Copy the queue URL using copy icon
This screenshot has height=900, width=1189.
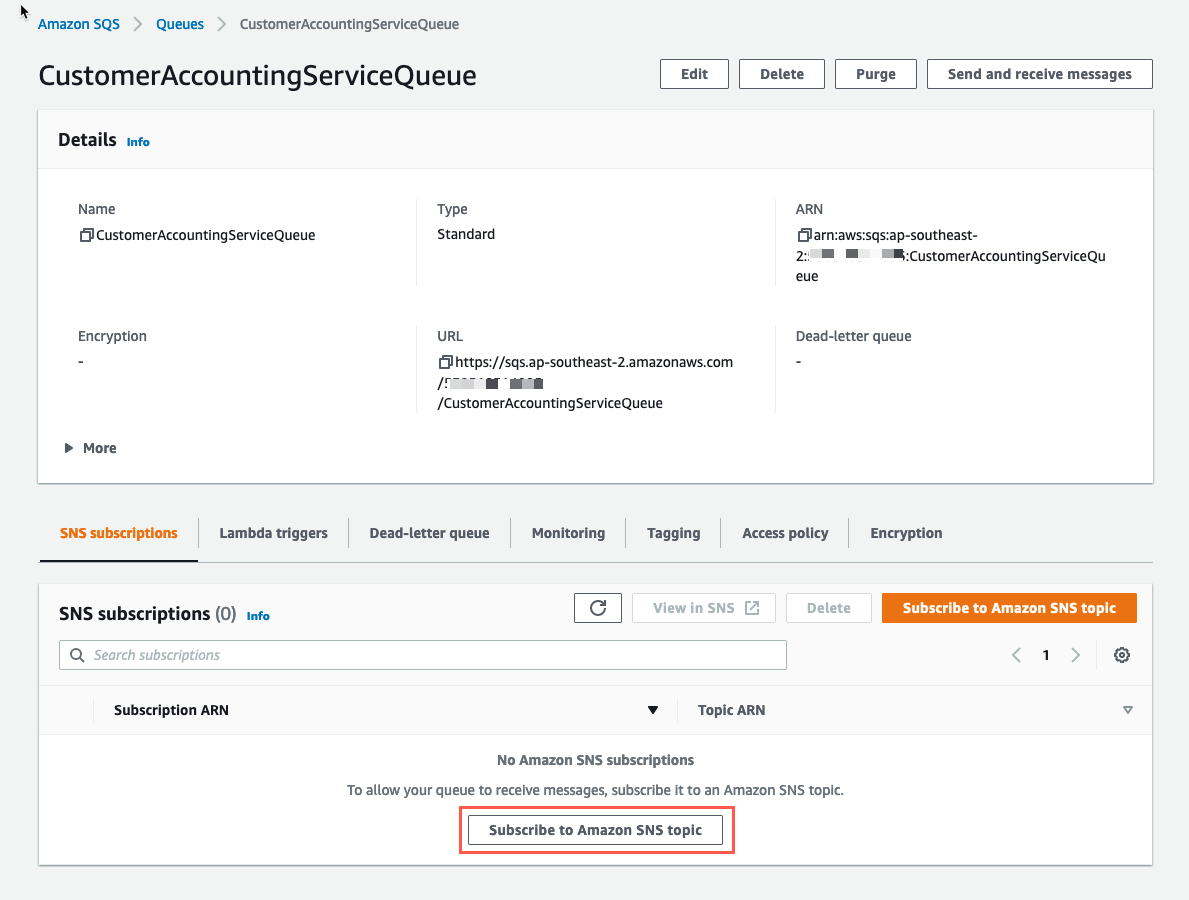coord(445,362)
